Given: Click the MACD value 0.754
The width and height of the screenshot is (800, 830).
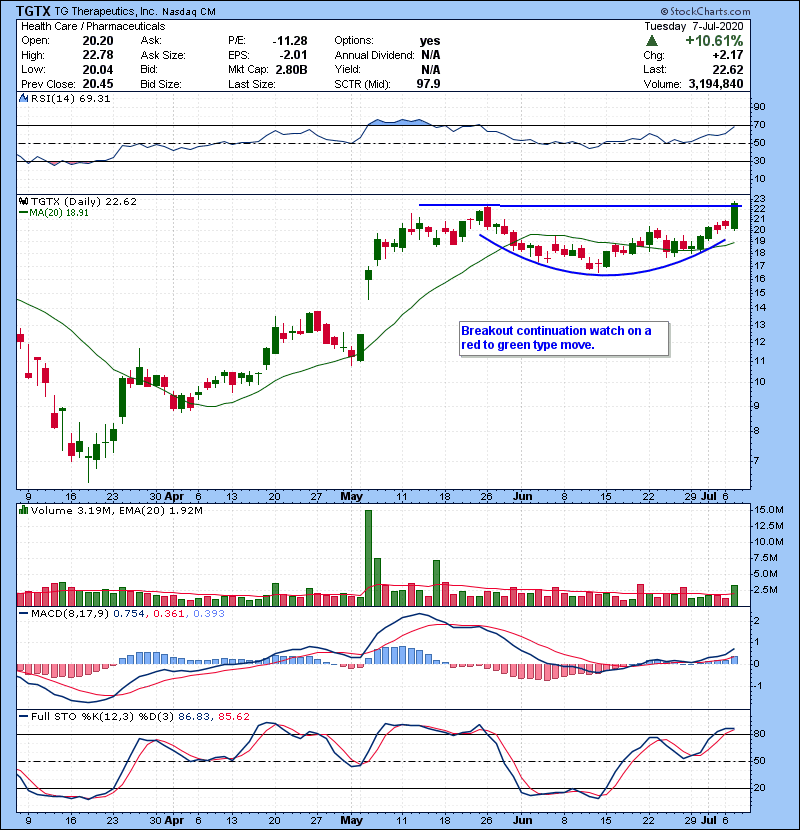Looking at the screenshot, I should [x=129, y=614].
